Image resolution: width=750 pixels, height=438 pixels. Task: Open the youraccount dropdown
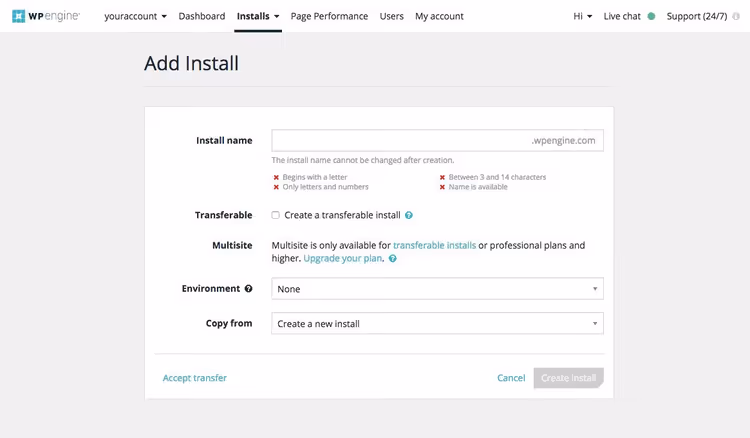(135, 16)
